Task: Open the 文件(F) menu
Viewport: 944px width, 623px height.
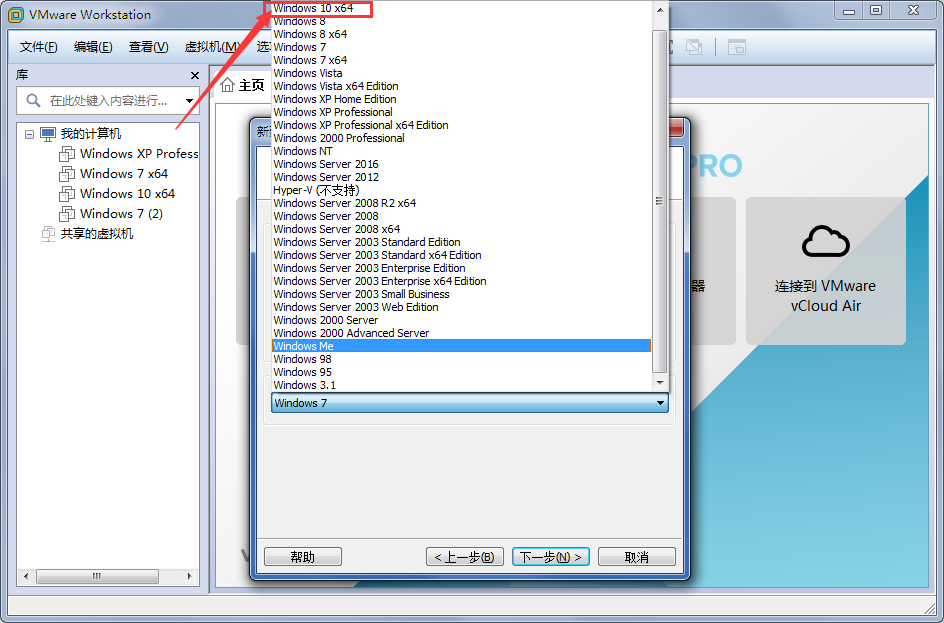Action: tap(39, 47)
